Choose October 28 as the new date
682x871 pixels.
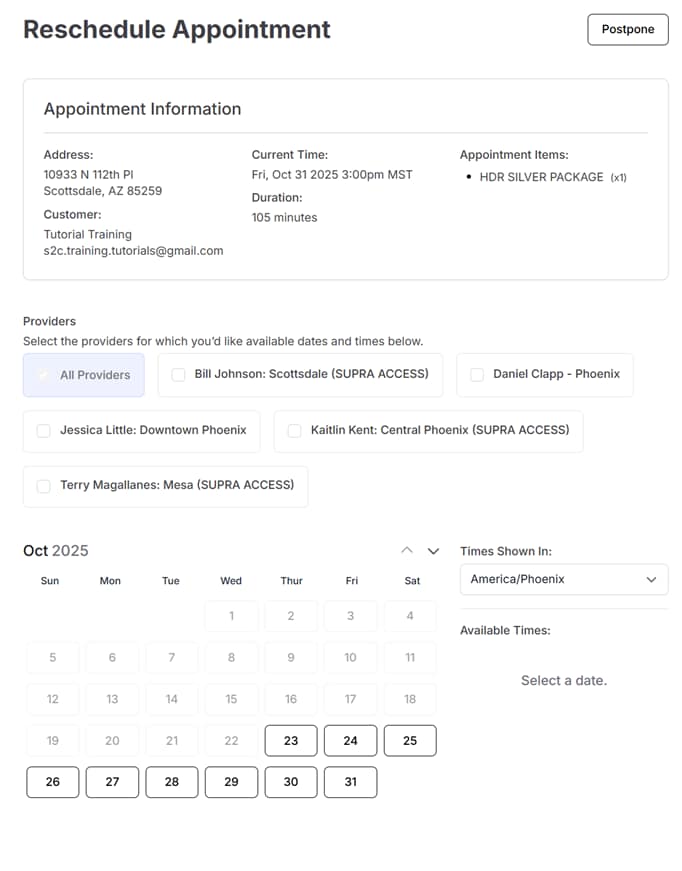[x=172, y=782]
